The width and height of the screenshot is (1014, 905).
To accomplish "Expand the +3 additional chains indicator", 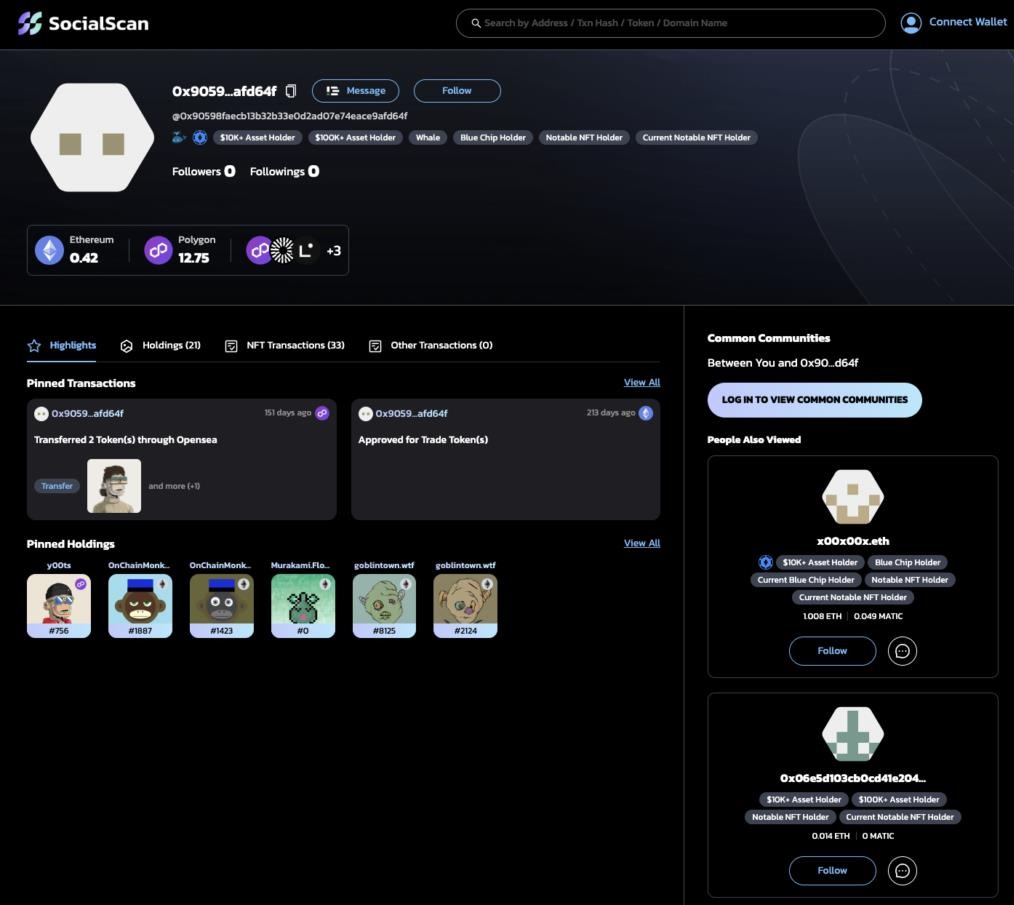I will (x=333, y=251).
